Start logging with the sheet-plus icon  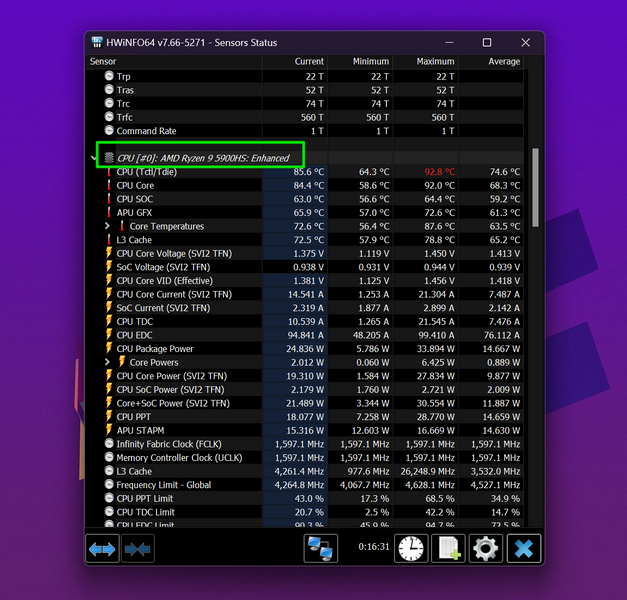click(448, 548)
